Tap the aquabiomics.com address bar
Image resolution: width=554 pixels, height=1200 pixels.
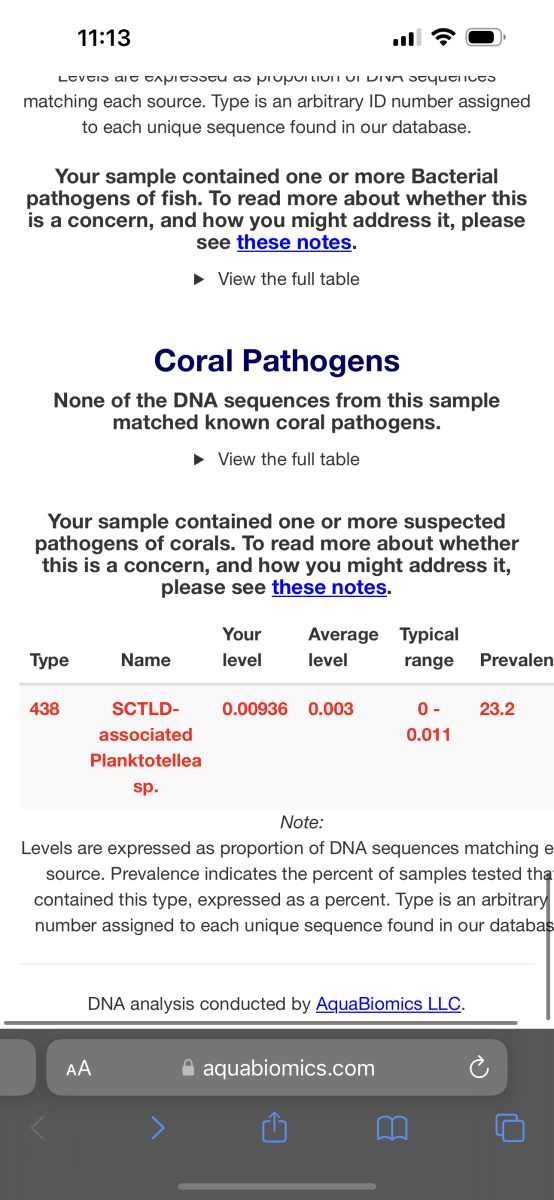277,1068
